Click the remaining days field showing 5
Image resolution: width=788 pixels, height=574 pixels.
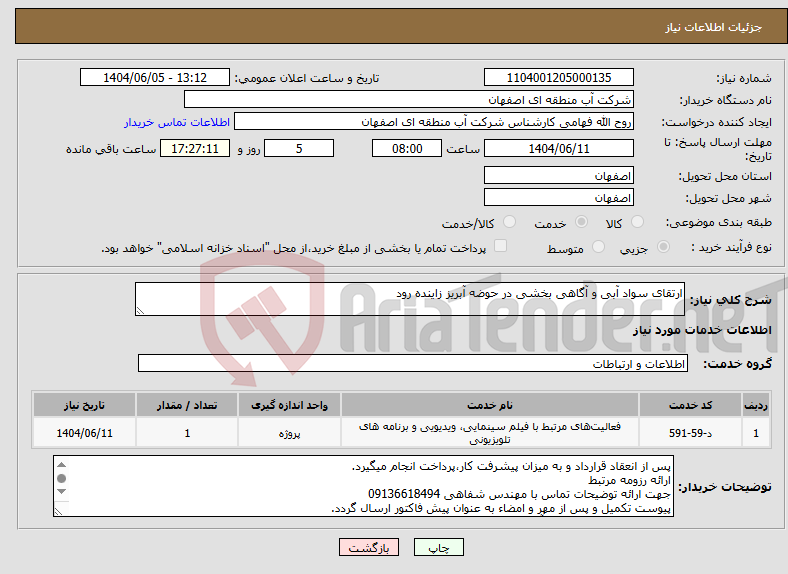(299, 148)
